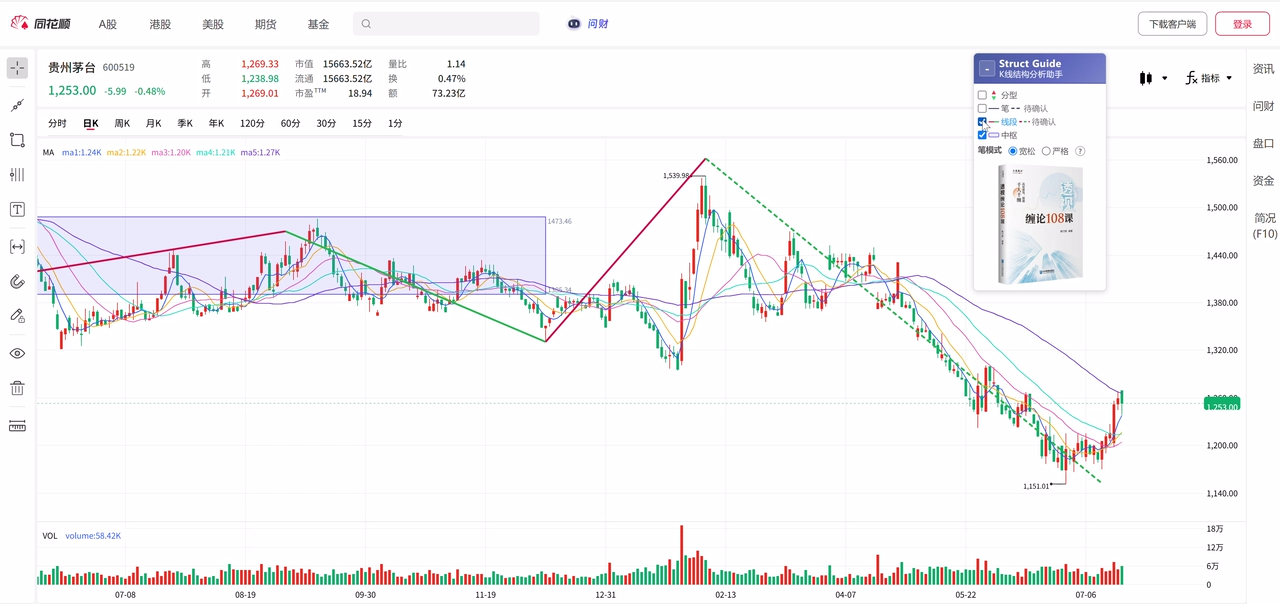Switch to the 年K tab
This screenshot has height=604, width=1280.
pos(216,123)
